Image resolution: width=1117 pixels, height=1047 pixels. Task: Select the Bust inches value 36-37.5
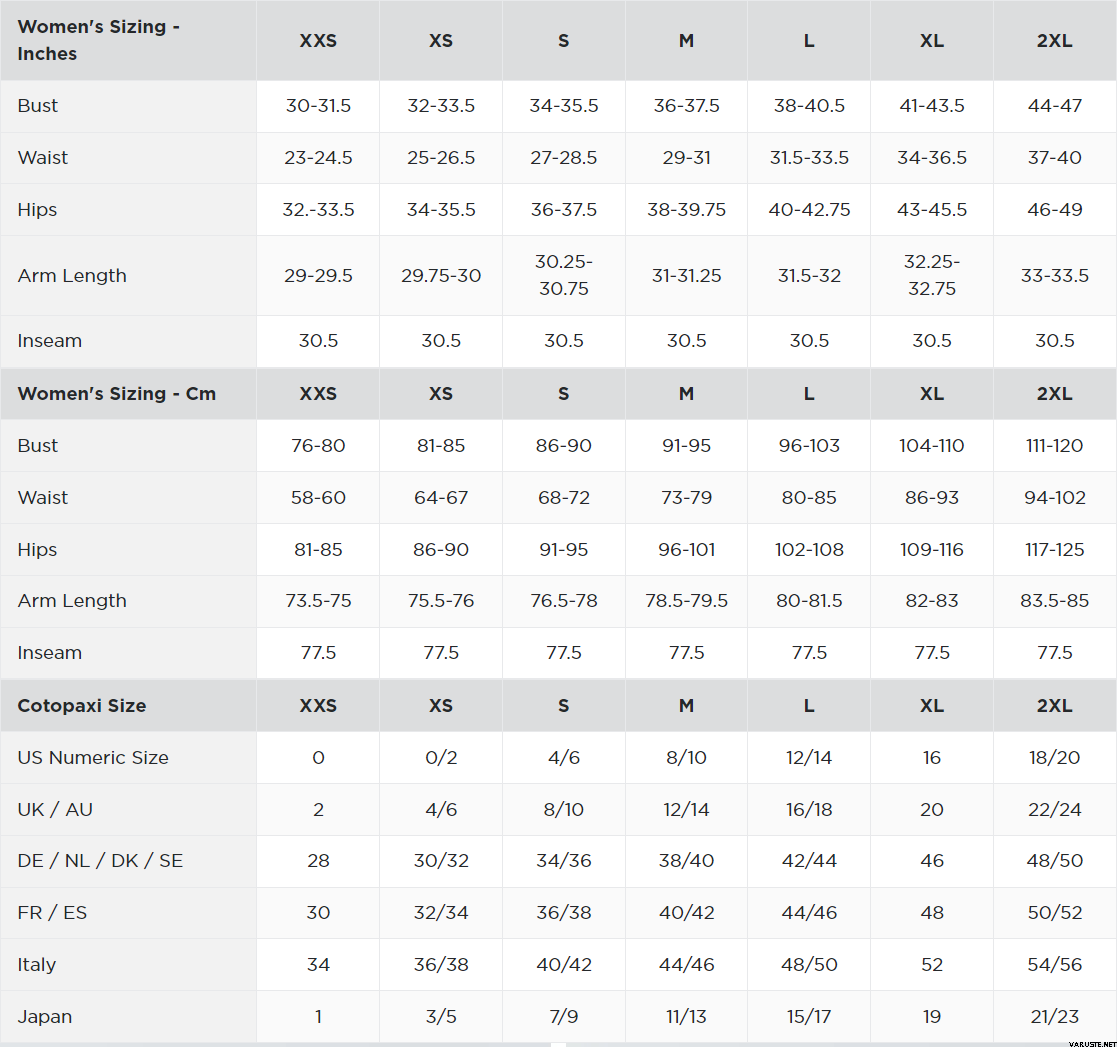686,106
